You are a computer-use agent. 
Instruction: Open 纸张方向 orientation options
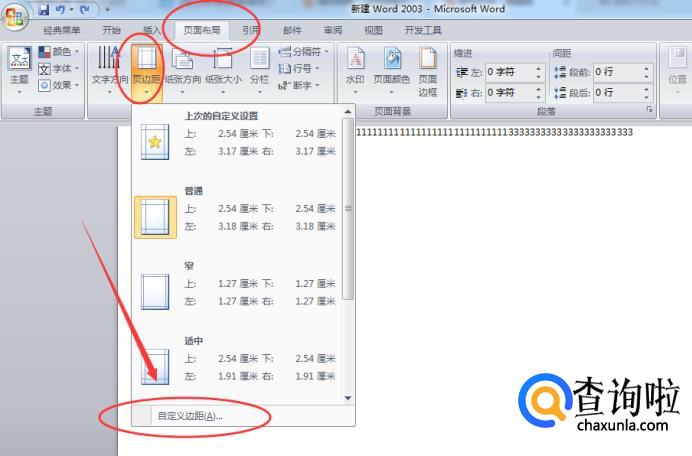[x=183, y=70]
